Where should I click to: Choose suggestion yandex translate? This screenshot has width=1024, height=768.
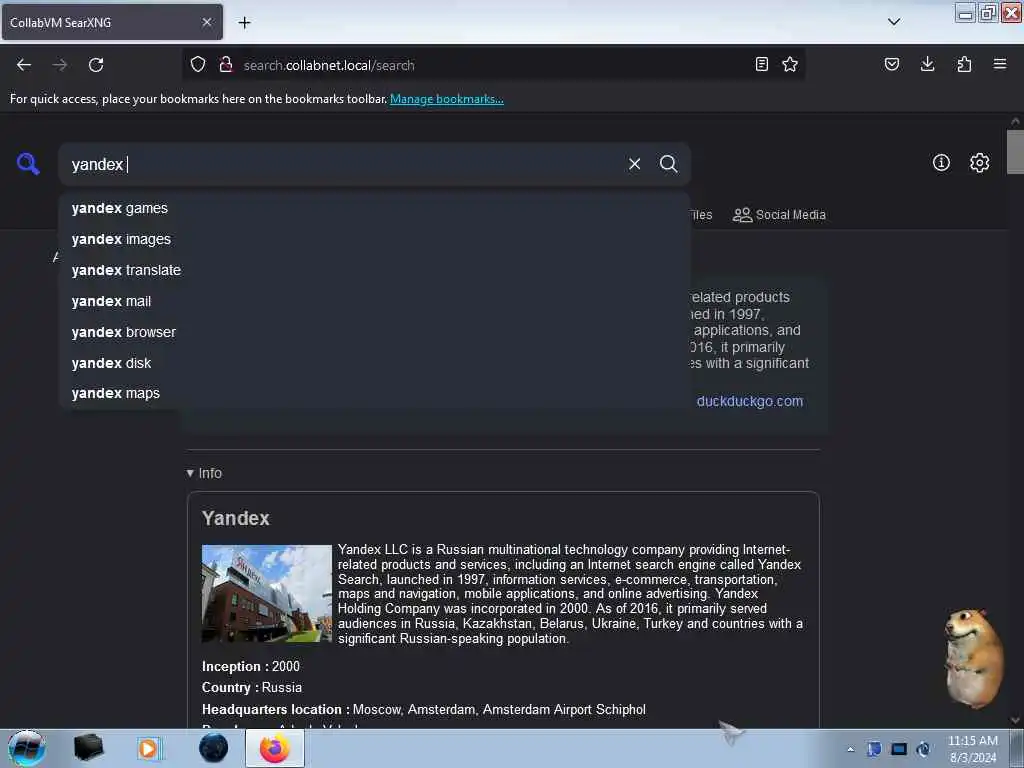(x=374, y=270)
